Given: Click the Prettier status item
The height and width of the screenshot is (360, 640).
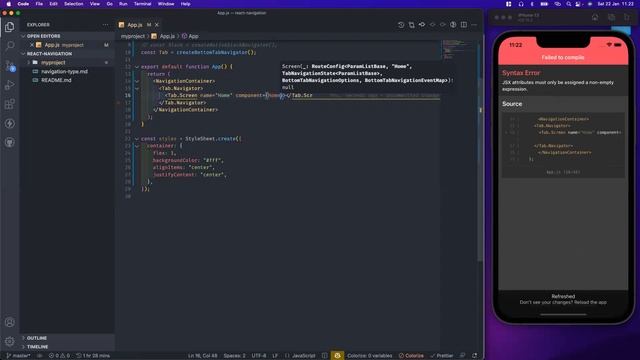Looking at the screenshot, I should (x=442, y=356).
